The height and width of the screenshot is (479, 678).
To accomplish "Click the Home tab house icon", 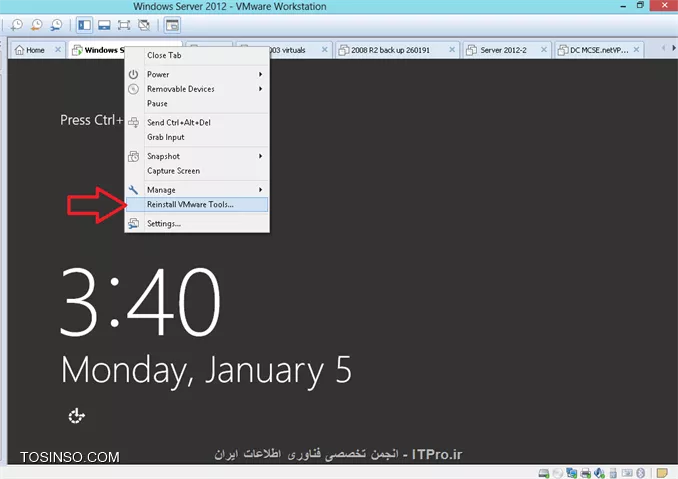I will [x=19, y=50].
